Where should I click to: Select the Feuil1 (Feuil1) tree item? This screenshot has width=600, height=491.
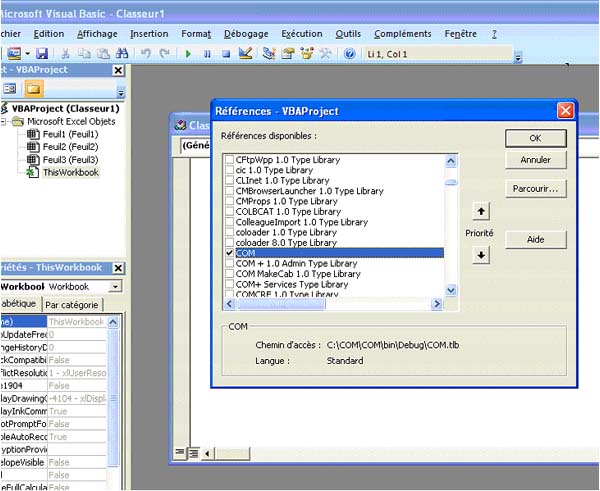coord(70,134)
